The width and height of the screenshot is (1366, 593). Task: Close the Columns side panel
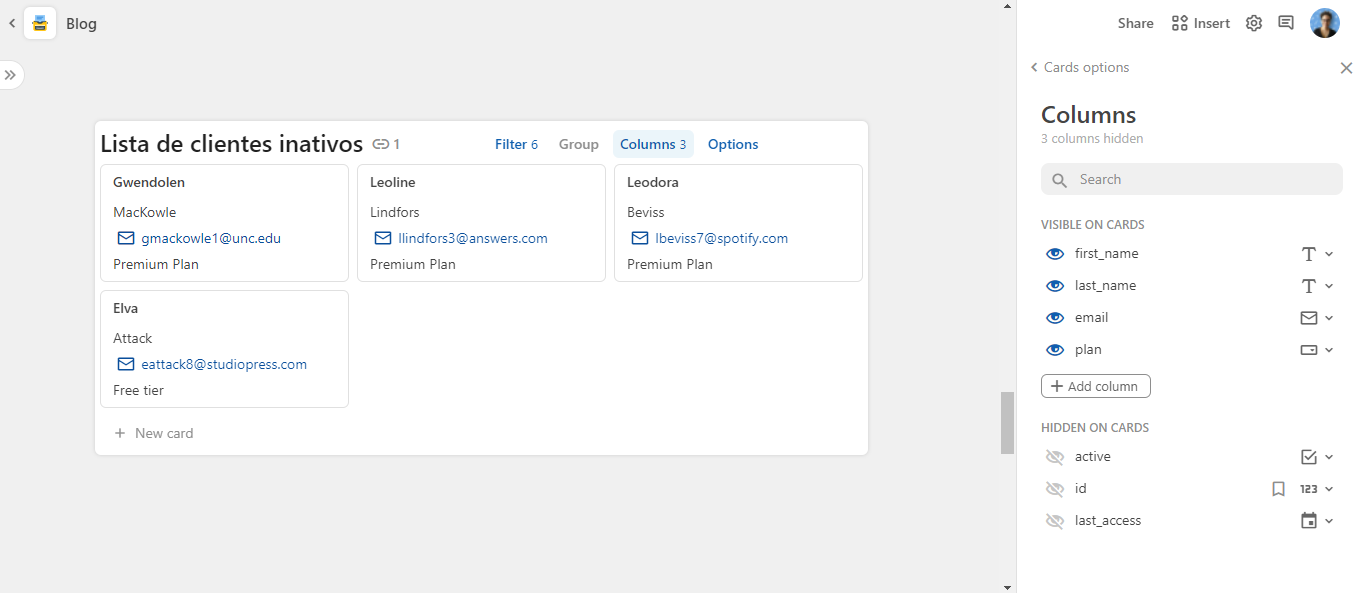click(1346, 68)
